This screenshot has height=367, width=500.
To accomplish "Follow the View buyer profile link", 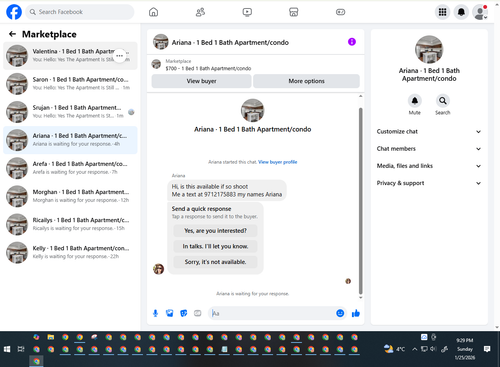I will tap(277, 162).
